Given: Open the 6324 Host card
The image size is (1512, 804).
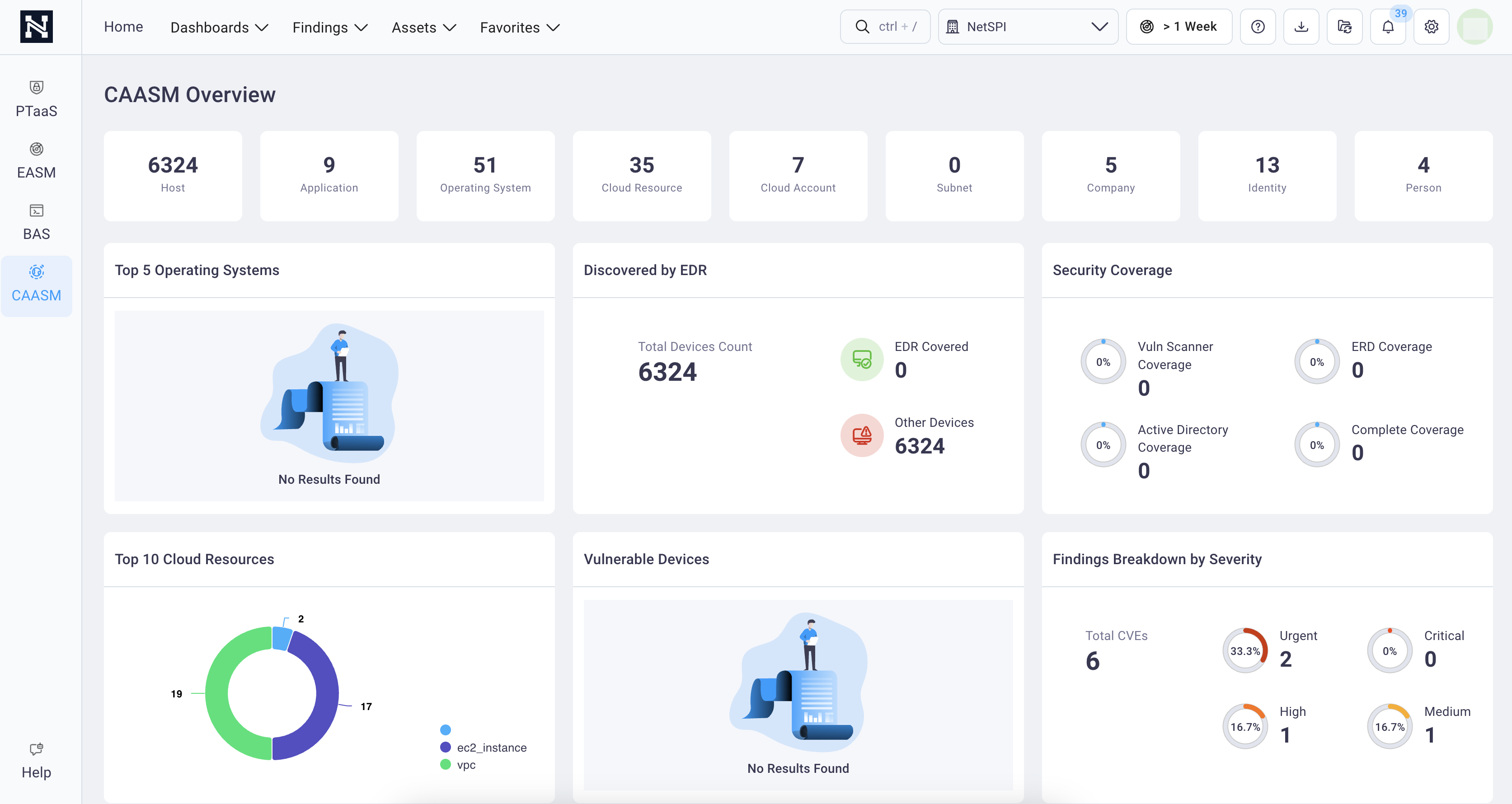Looking at the screenshot, I should 173,176.
